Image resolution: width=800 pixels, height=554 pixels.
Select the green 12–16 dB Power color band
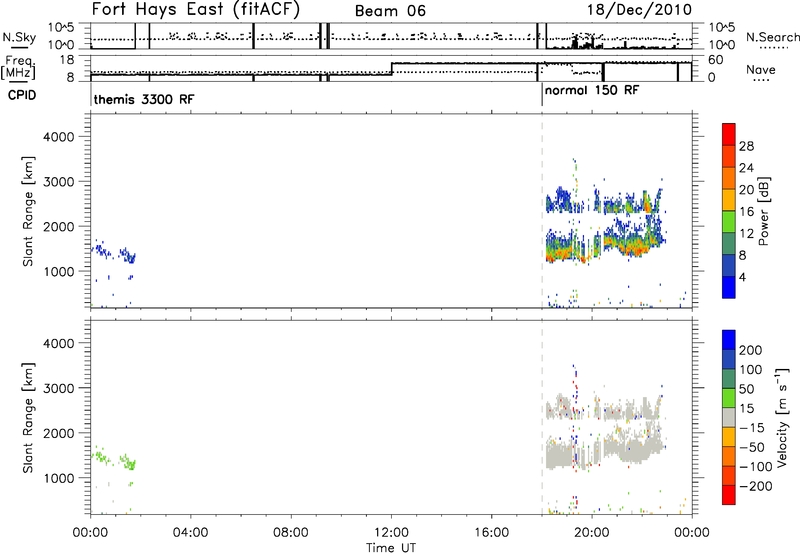coord(729,221)
